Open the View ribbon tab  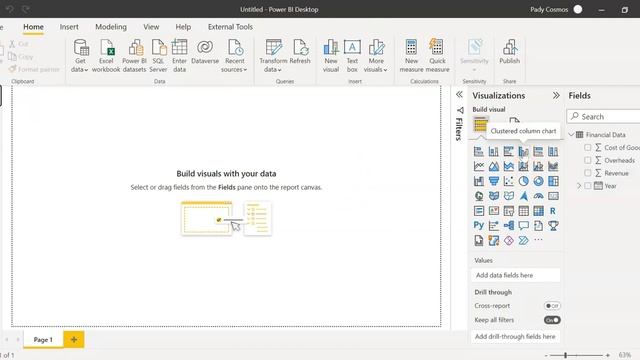(151, 27)
